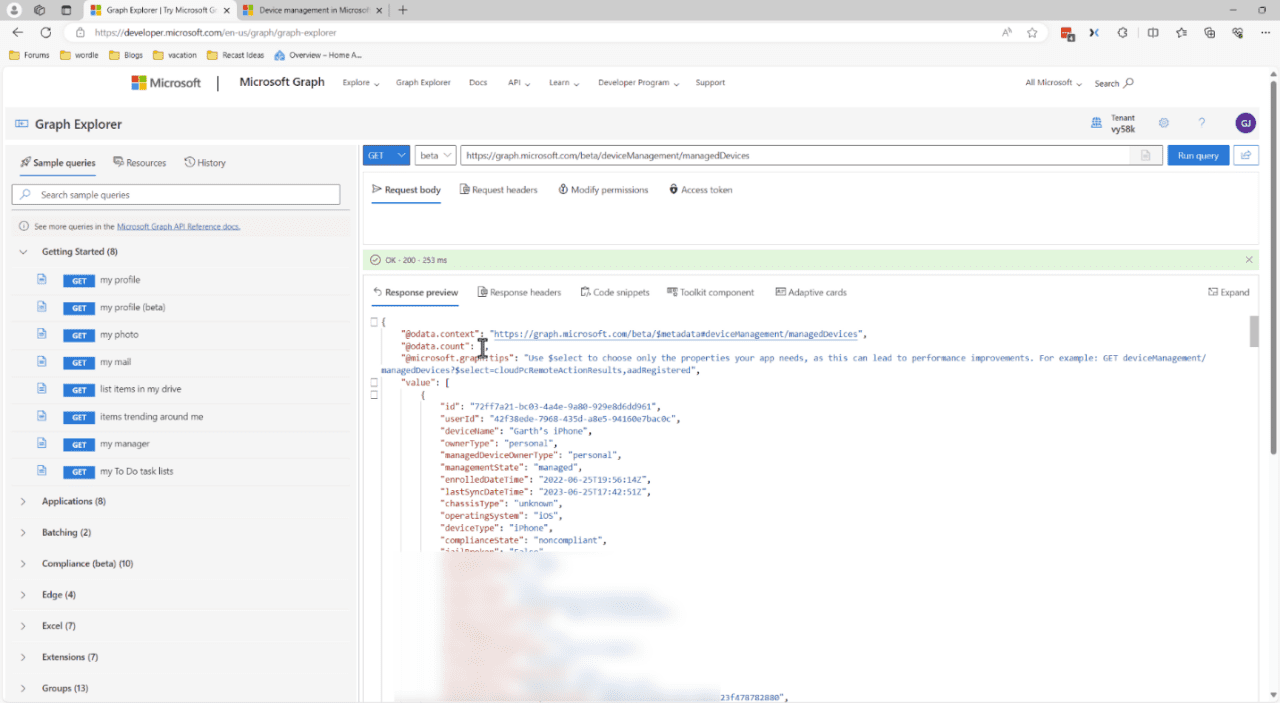
Task: Click the tenant building icon
Action: click(1096, 122)
